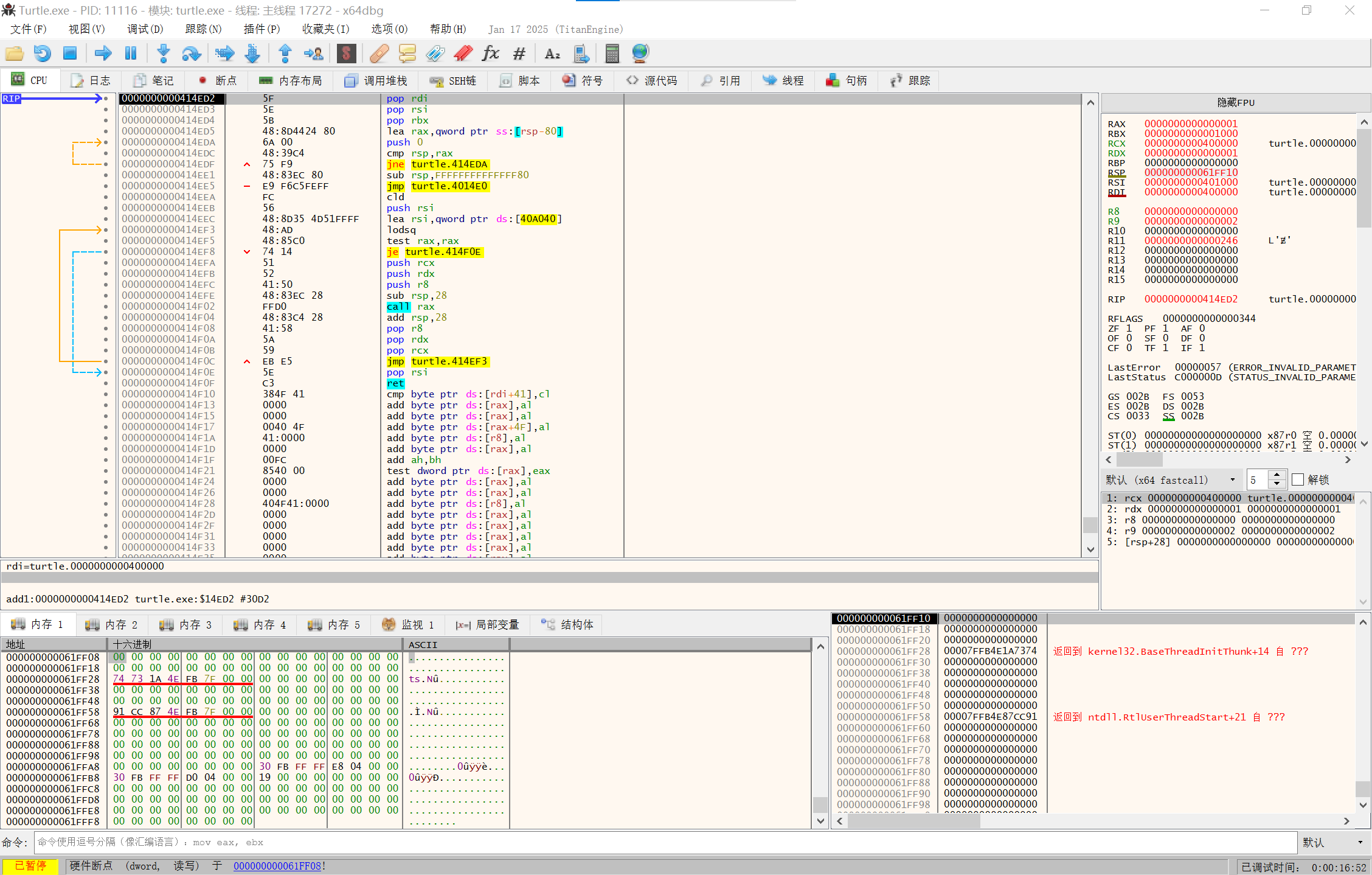
Task: Select the RAX register value
Action: 1191,124
